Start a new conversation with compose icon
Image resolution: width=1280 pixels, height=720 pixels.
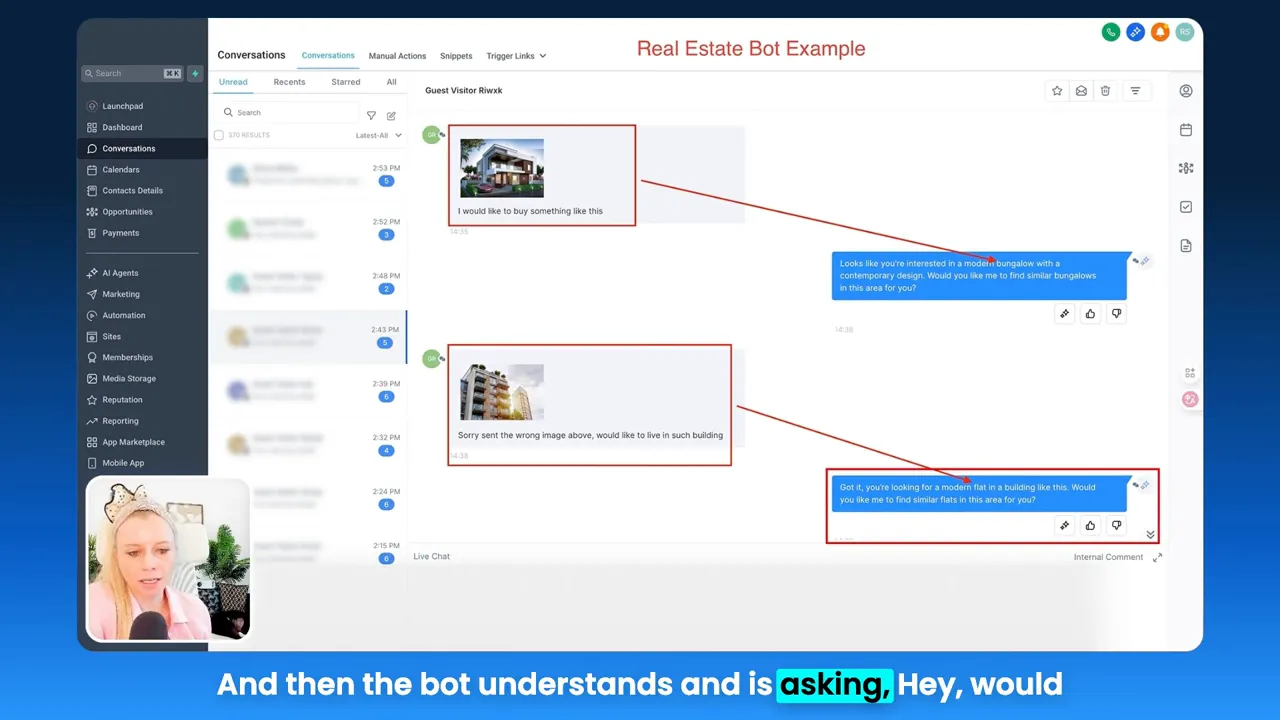[x=391, y=115]
